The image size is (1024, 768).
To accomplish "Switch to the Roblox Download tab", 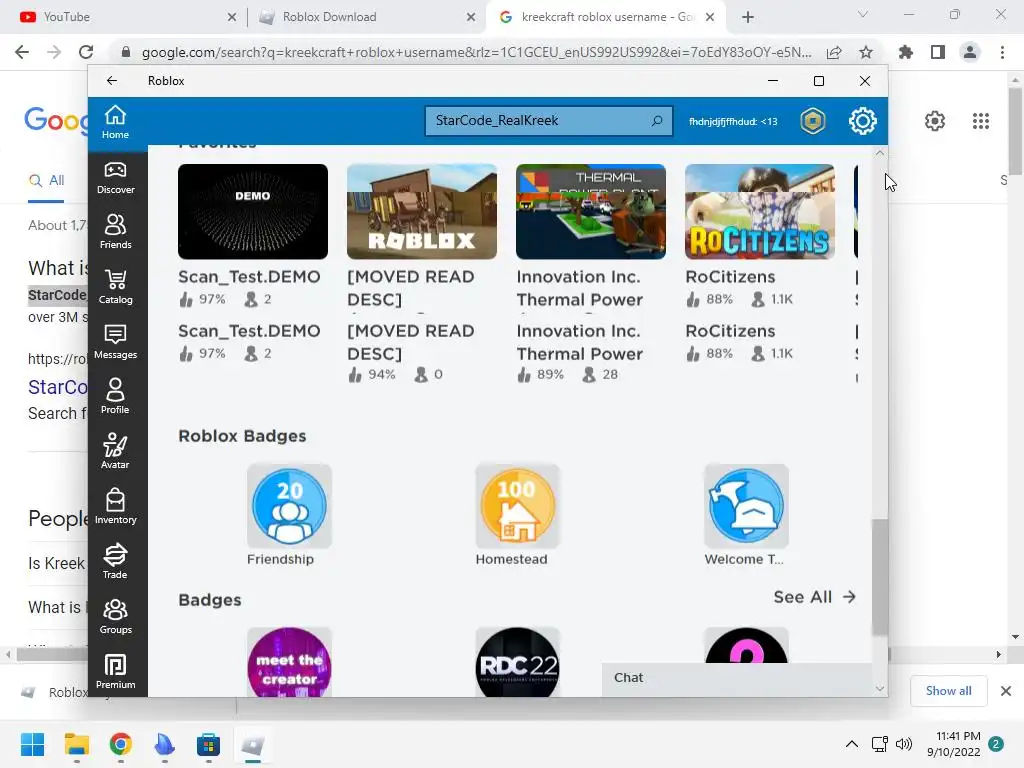I will [366, 17].
